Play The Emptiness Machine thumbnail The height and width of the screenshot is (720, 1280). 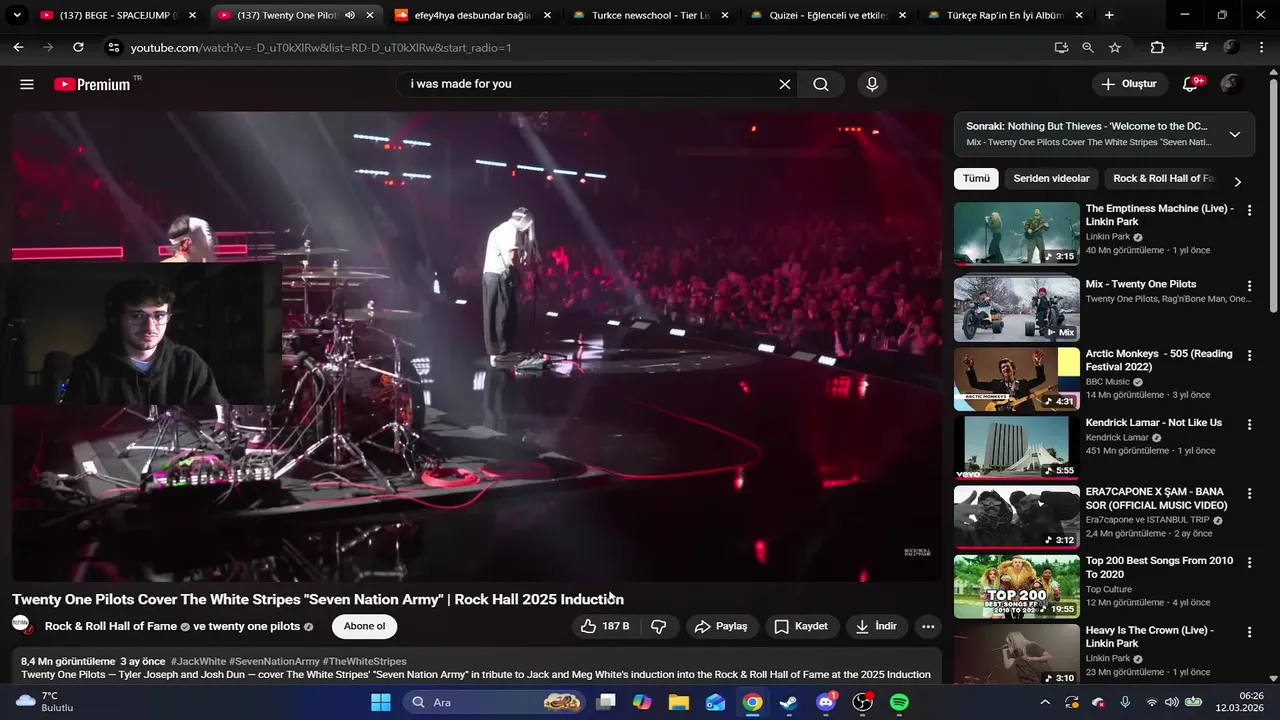(1016, 234)
